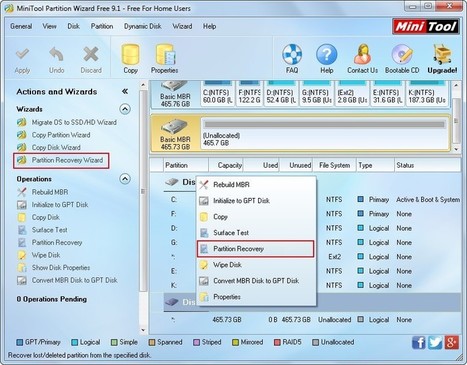
Task: Open the Facebook icon in footer
Action: click(419, 342)
